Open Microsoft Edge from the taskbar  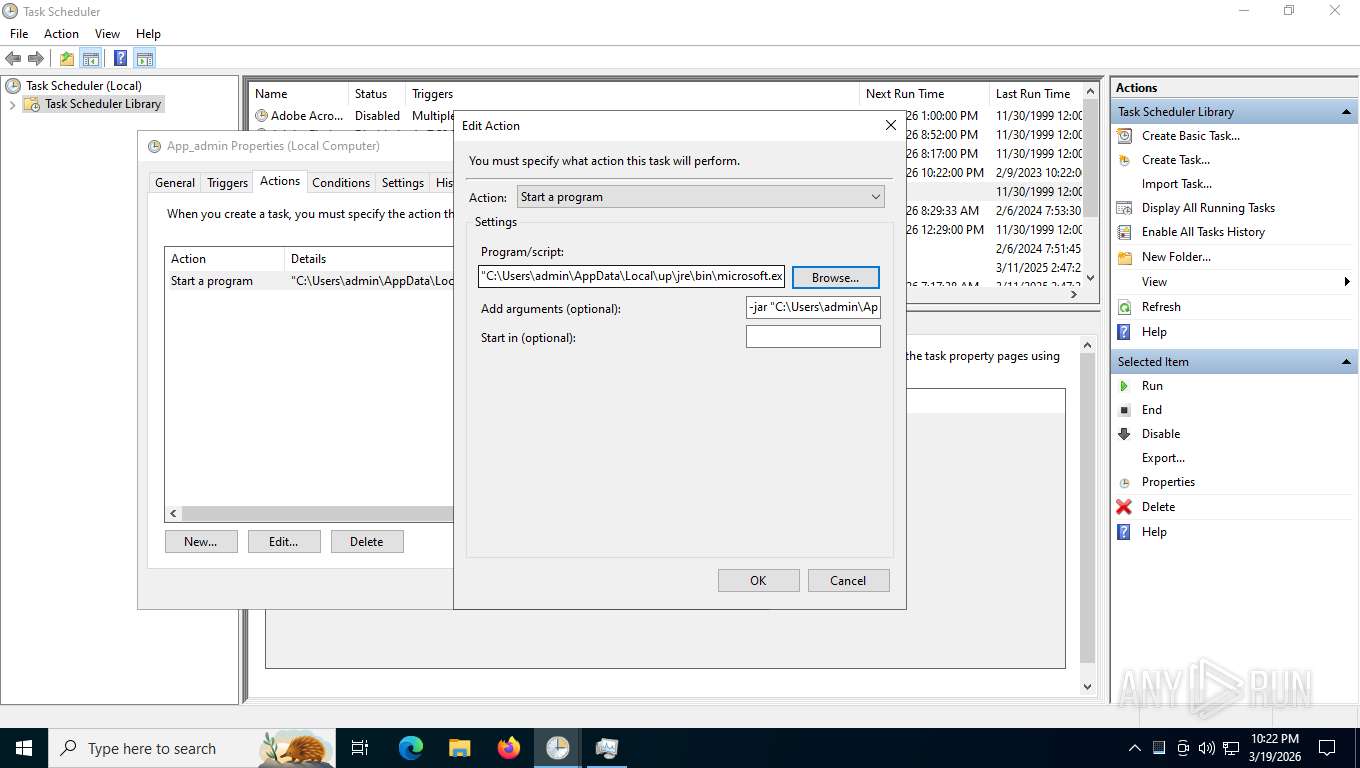(x=411, y=748)
